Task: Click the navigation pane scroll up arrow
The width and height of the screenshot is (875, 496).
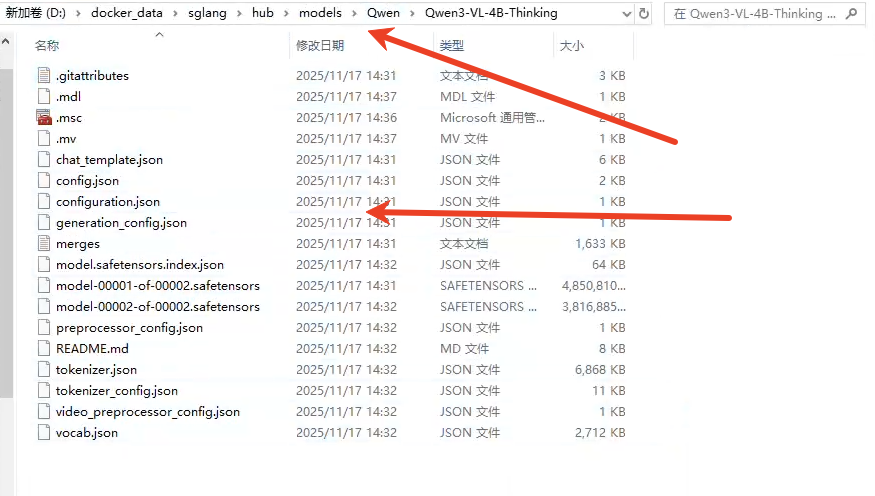Action: point(6,41)
